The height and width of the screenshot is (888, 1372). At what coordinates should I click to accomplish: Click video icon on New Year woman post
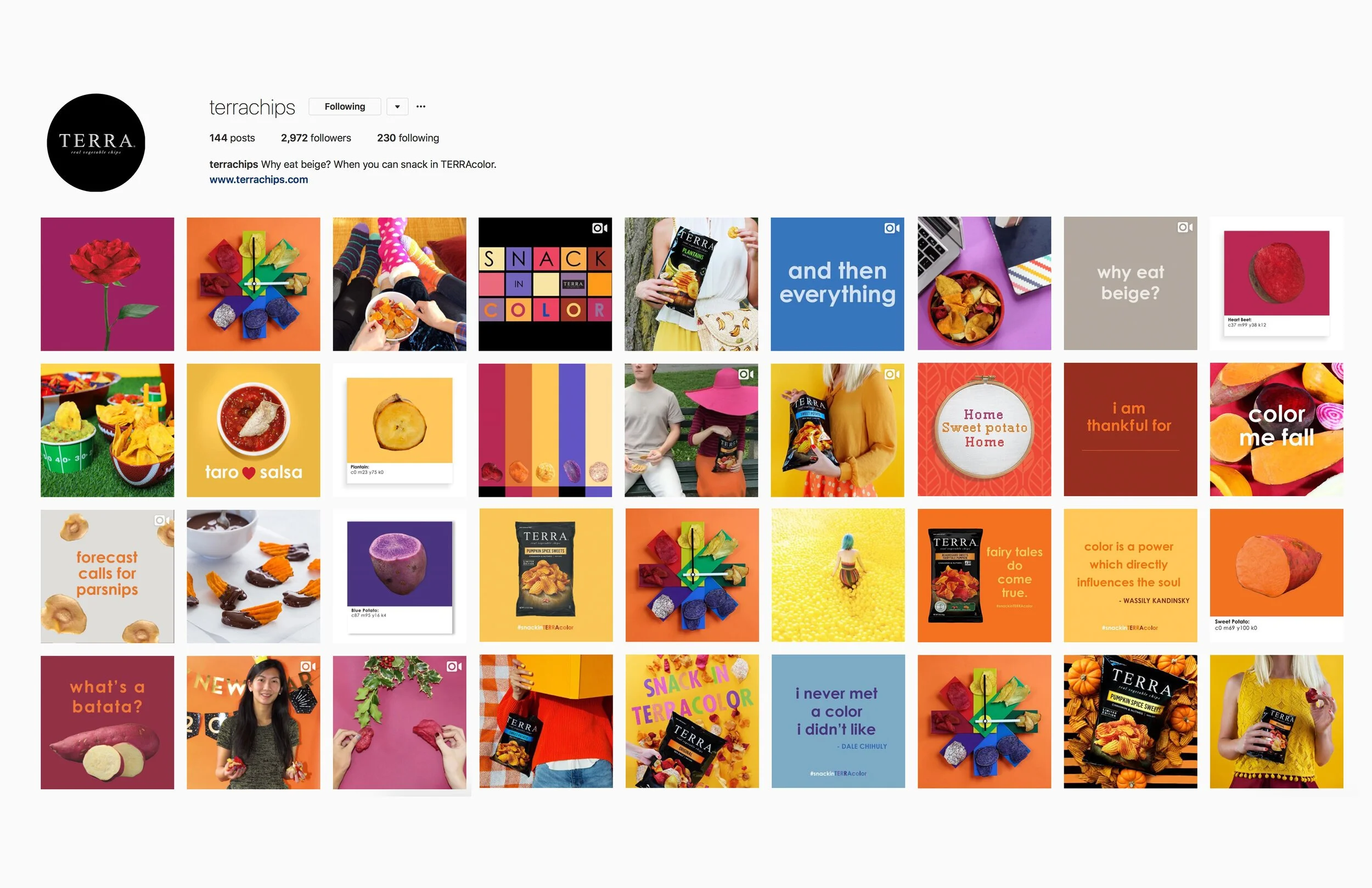(308, 667)
